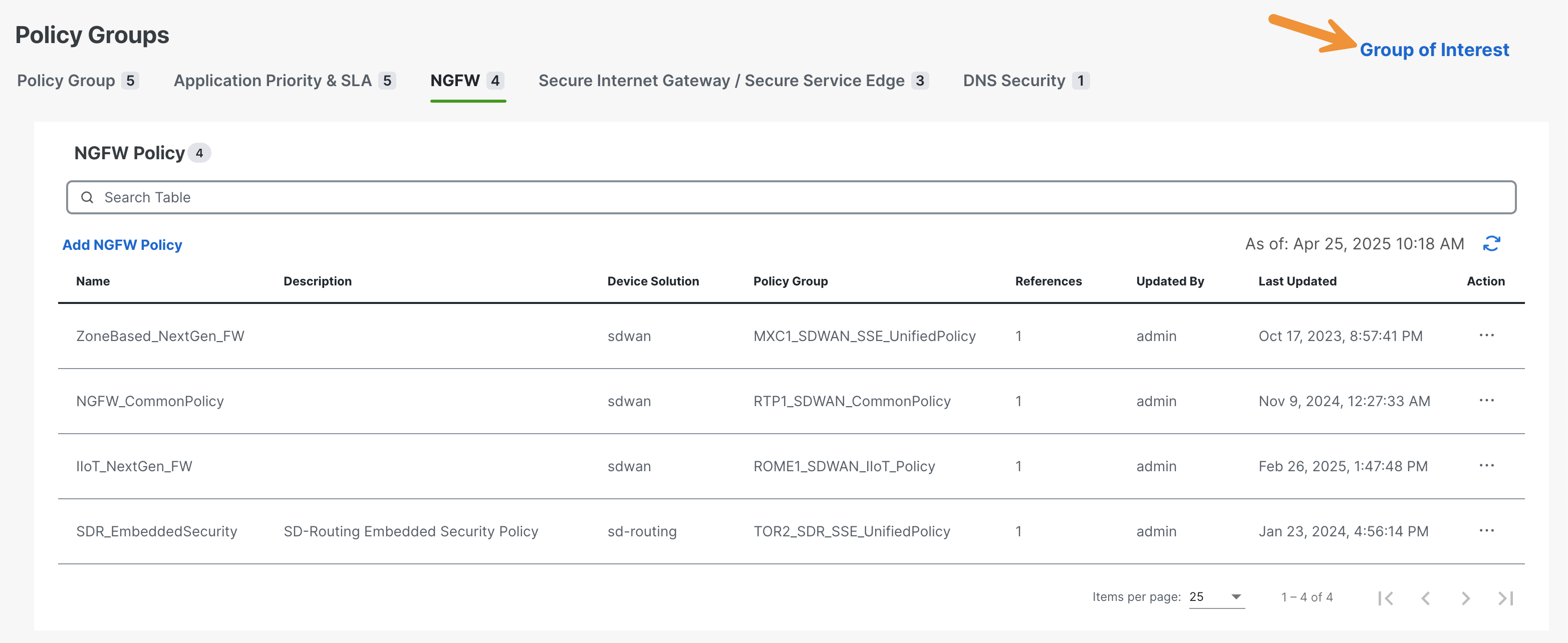
Task: Select the NGFW tab
Action: point(467,80)
